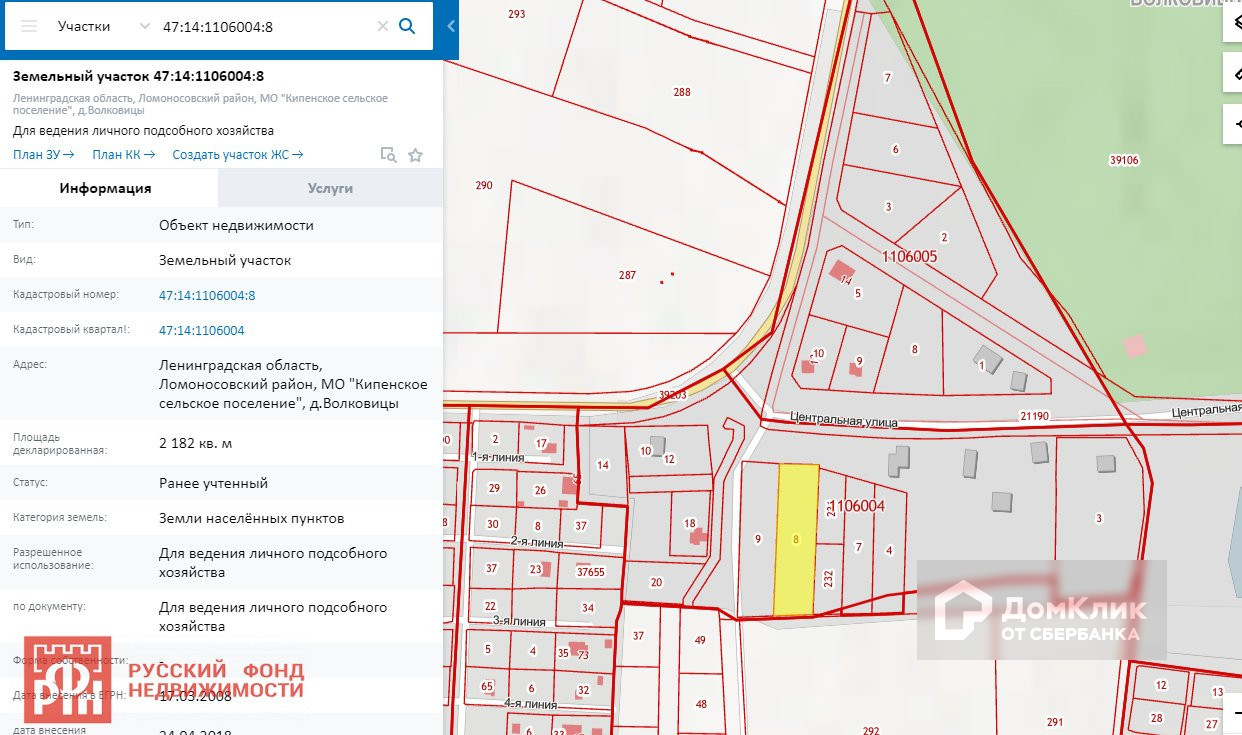Collapse the info side panel arrow
The image size is (1242, 735).
coord(451,27)
